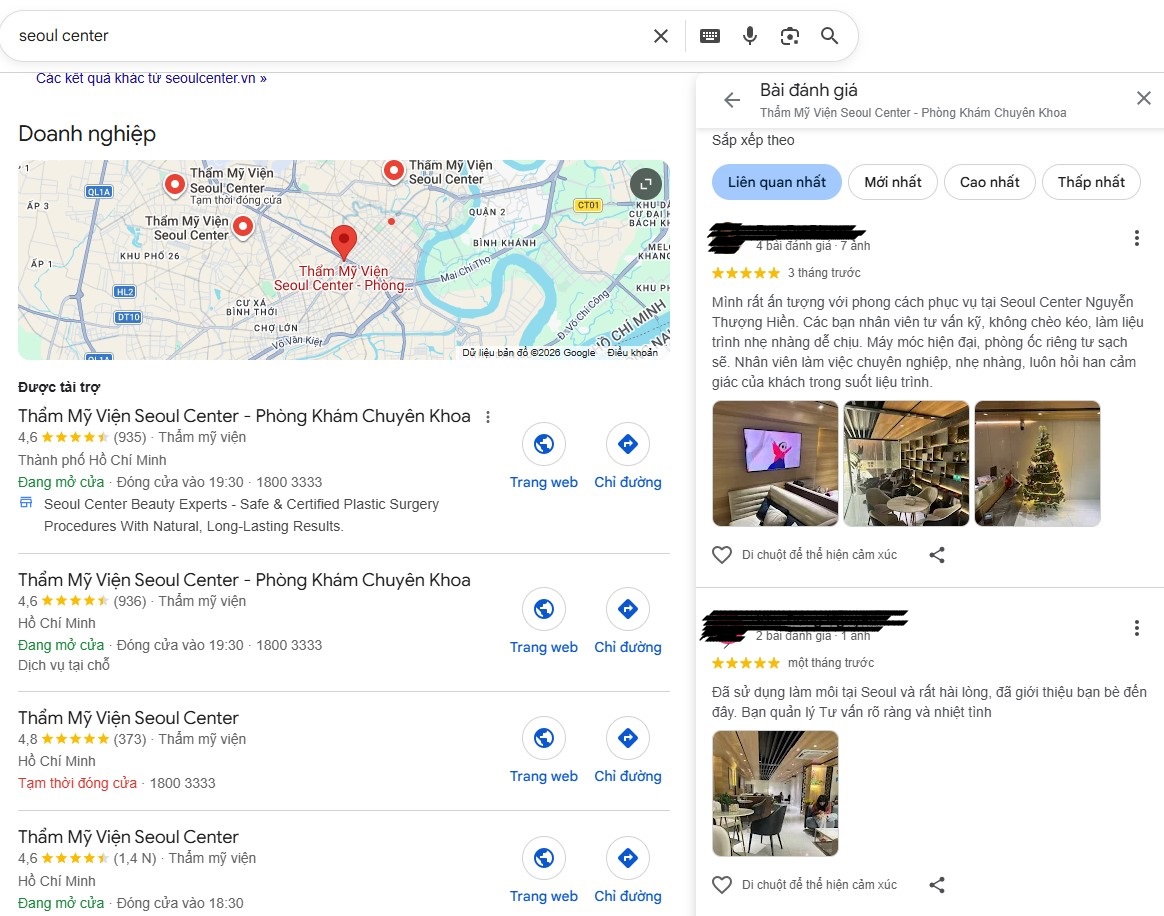Get Chỉ đường for the 936-review listing
The height and width of the screenshot is (916, 1164).
(x=627, y=621)
